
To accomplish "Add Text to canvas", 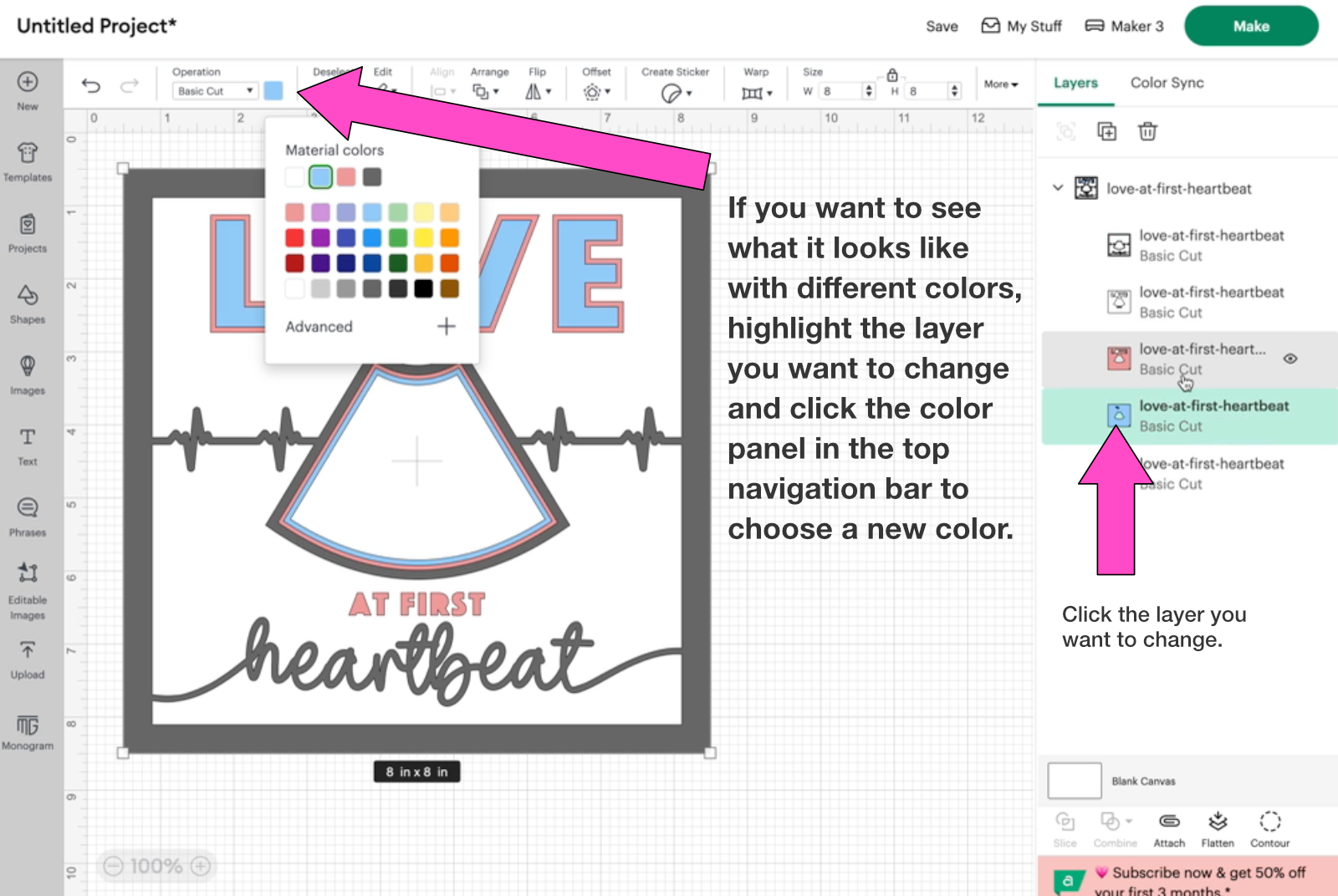I will tap(28, 445).
